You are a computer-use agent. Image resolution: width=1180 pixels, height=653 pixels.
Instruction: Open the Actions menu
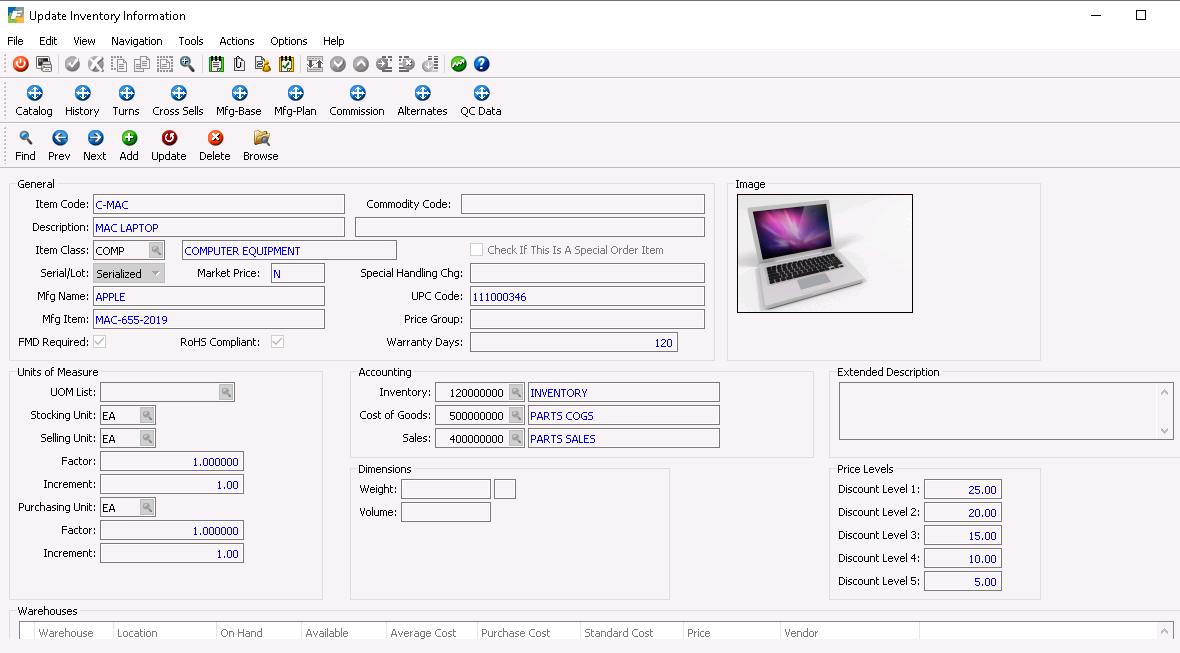click(x=237, y=41)
